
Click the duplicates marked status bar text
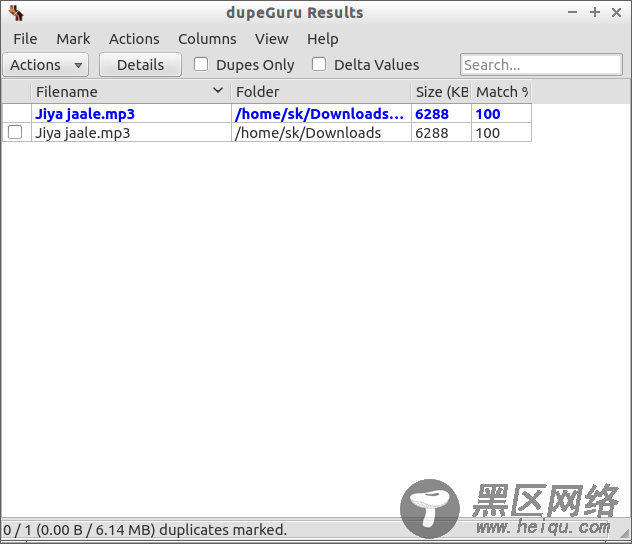tap(145, 529)
